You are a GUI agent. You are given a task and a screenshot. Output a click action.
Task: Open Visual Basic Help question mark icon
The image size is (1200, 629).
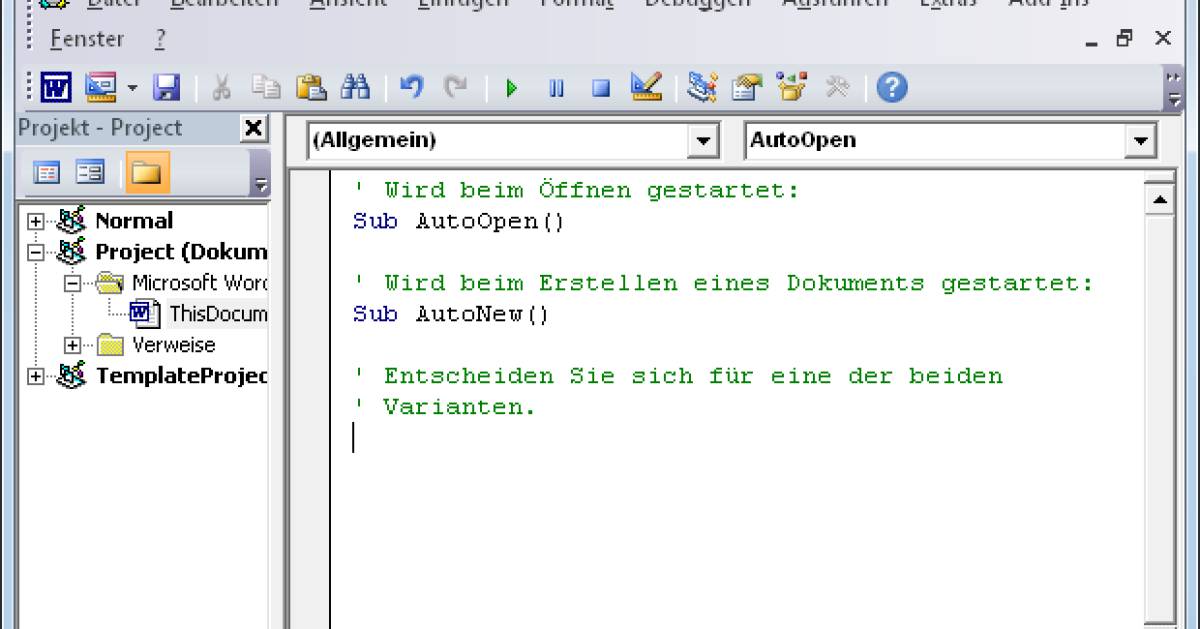click(891, 89)
